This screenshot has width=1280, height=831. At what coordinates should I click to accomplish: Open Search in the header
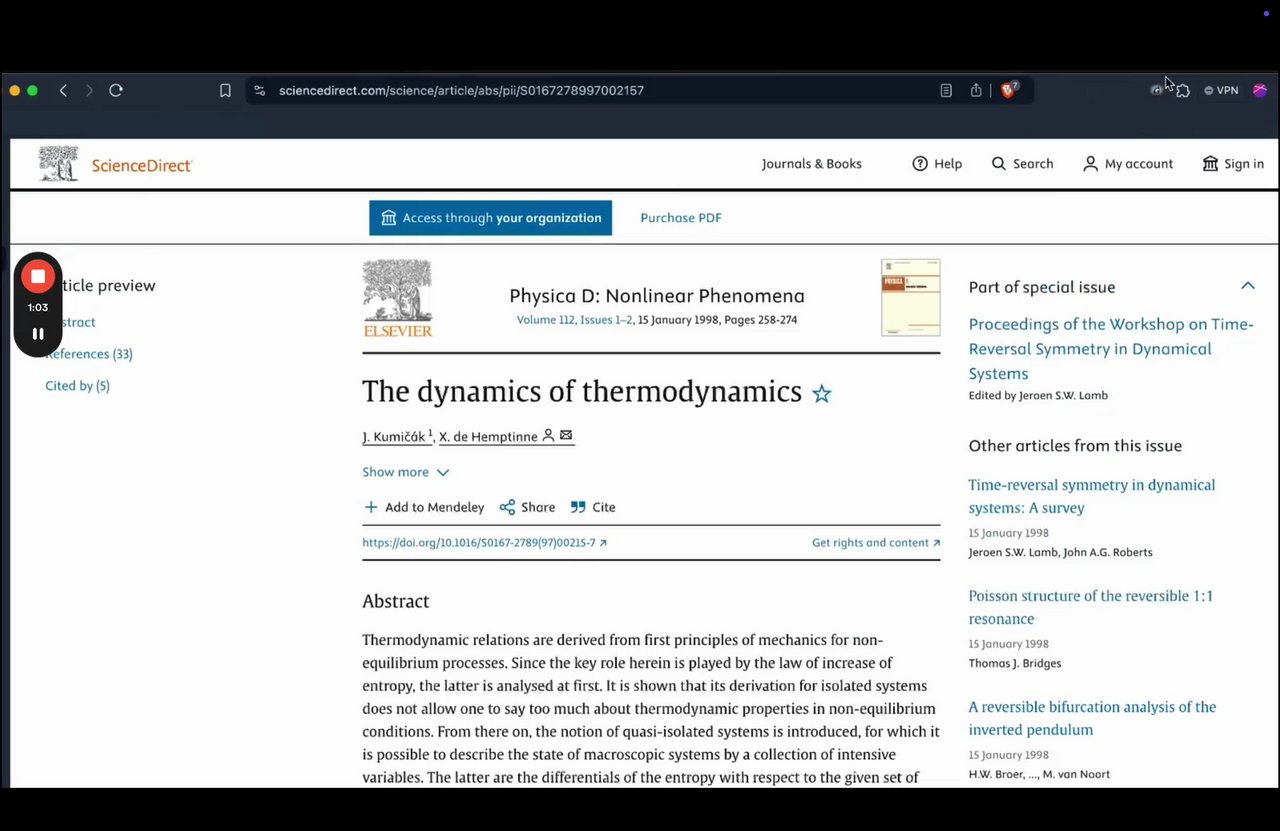1022,163
